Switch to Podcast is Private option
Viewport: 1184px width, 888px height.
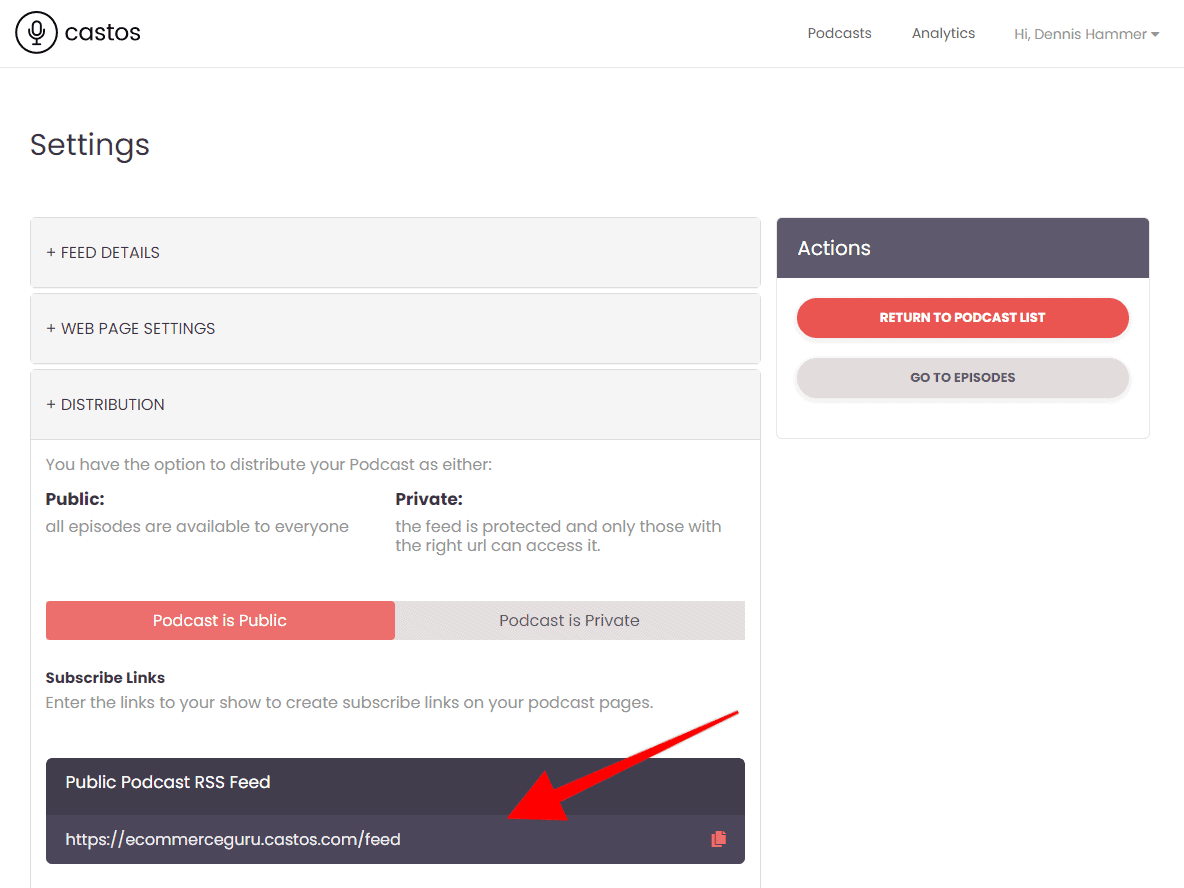(569, 621)
